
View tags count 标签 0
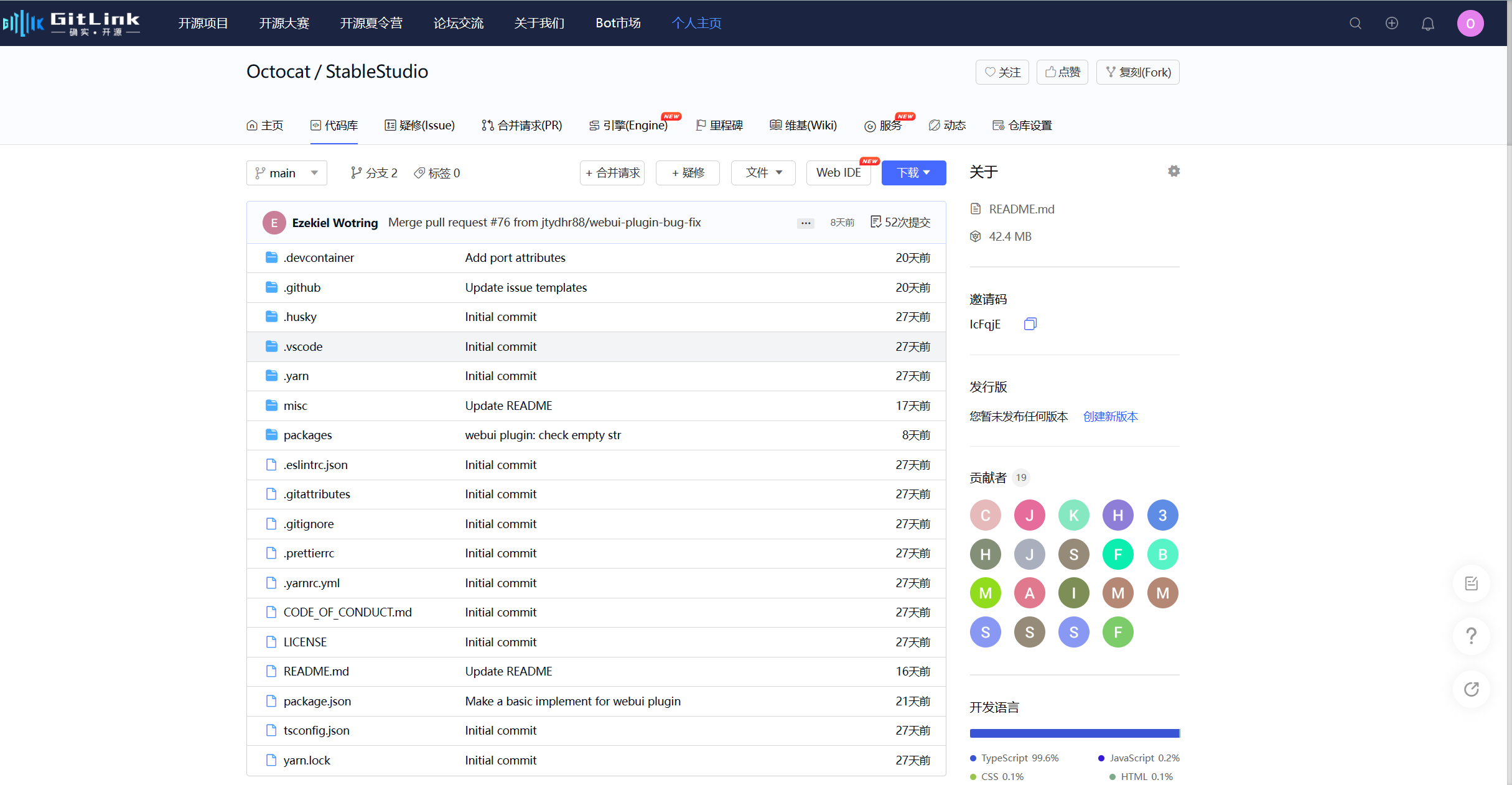coord(437,173)
